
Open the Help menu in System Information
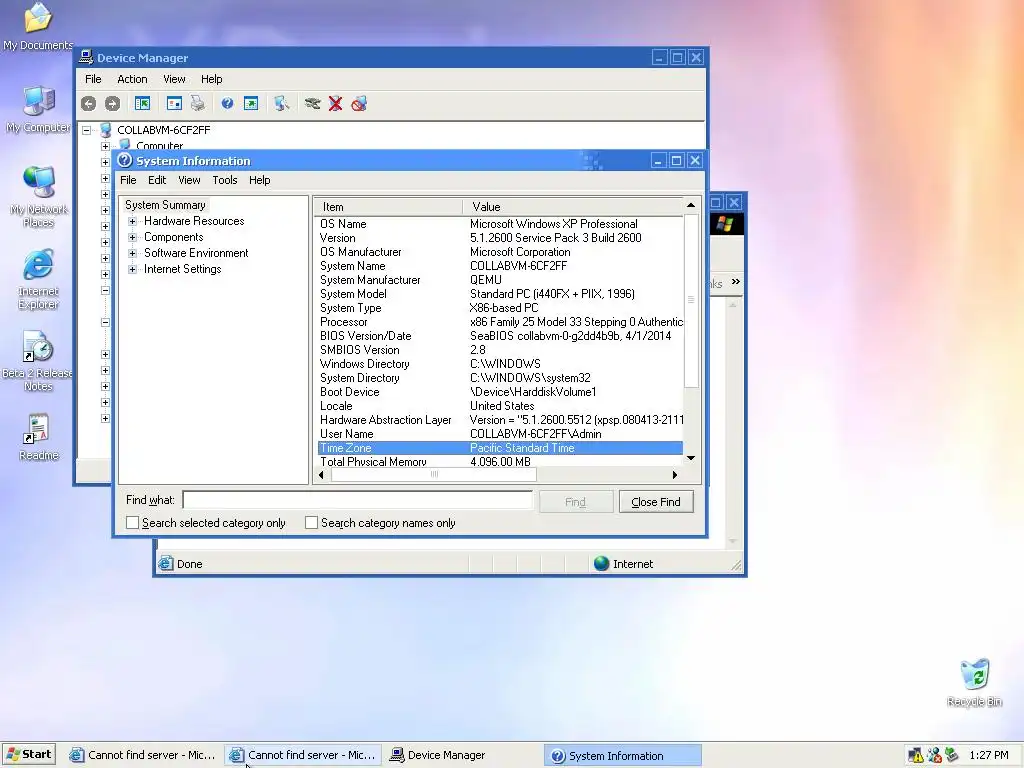[x=259, y=180]
